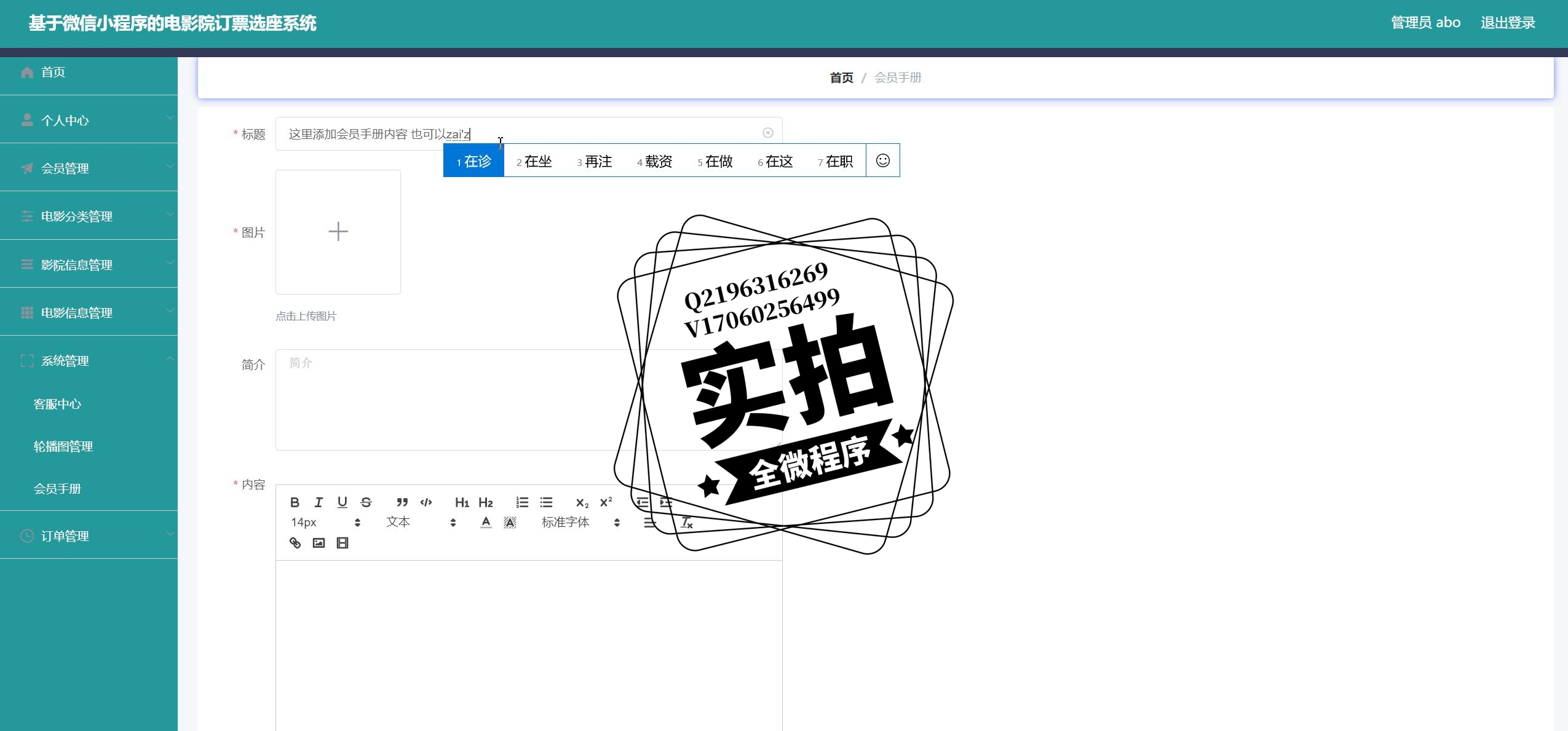Expand the 订单管理 sidebar menu
This screenshot has width=1568, height=731.
[89, 535]
